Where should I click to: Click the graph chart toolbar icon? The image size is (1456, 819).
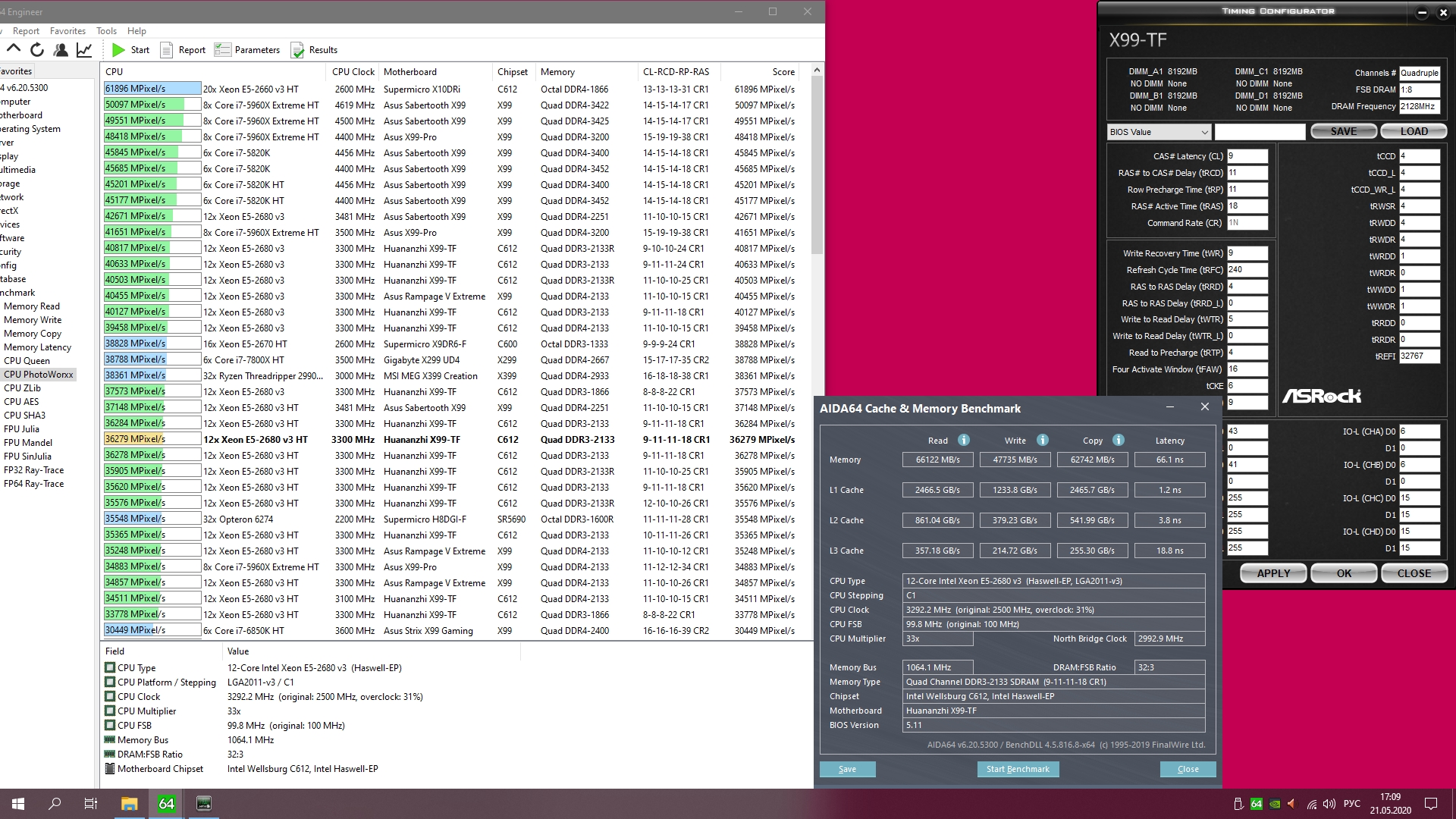click(84, 49)
